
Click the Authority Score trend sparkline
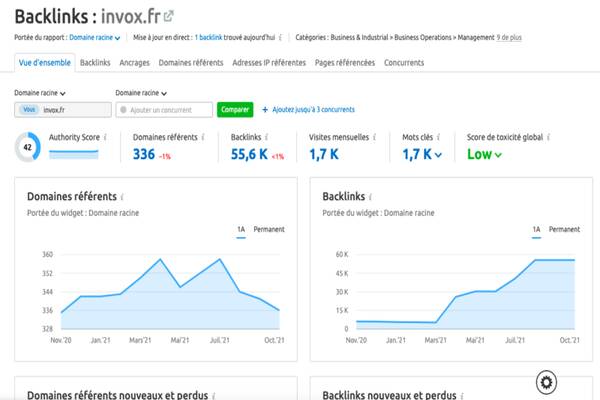point(73,154)
